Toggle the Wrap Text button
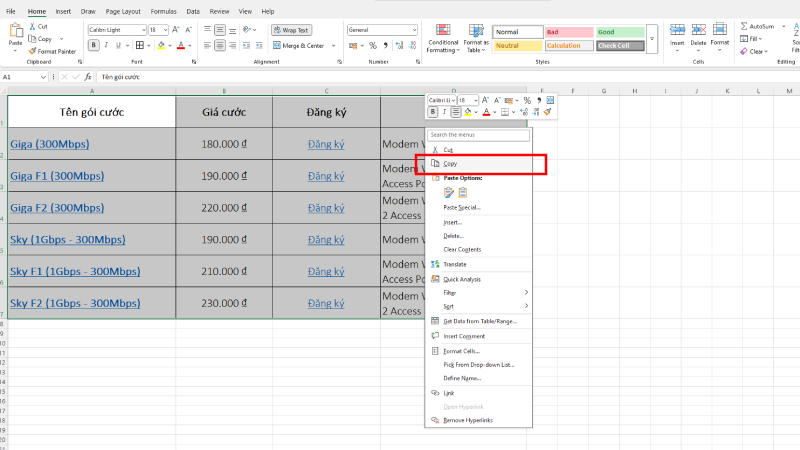 tap(290, 30)
